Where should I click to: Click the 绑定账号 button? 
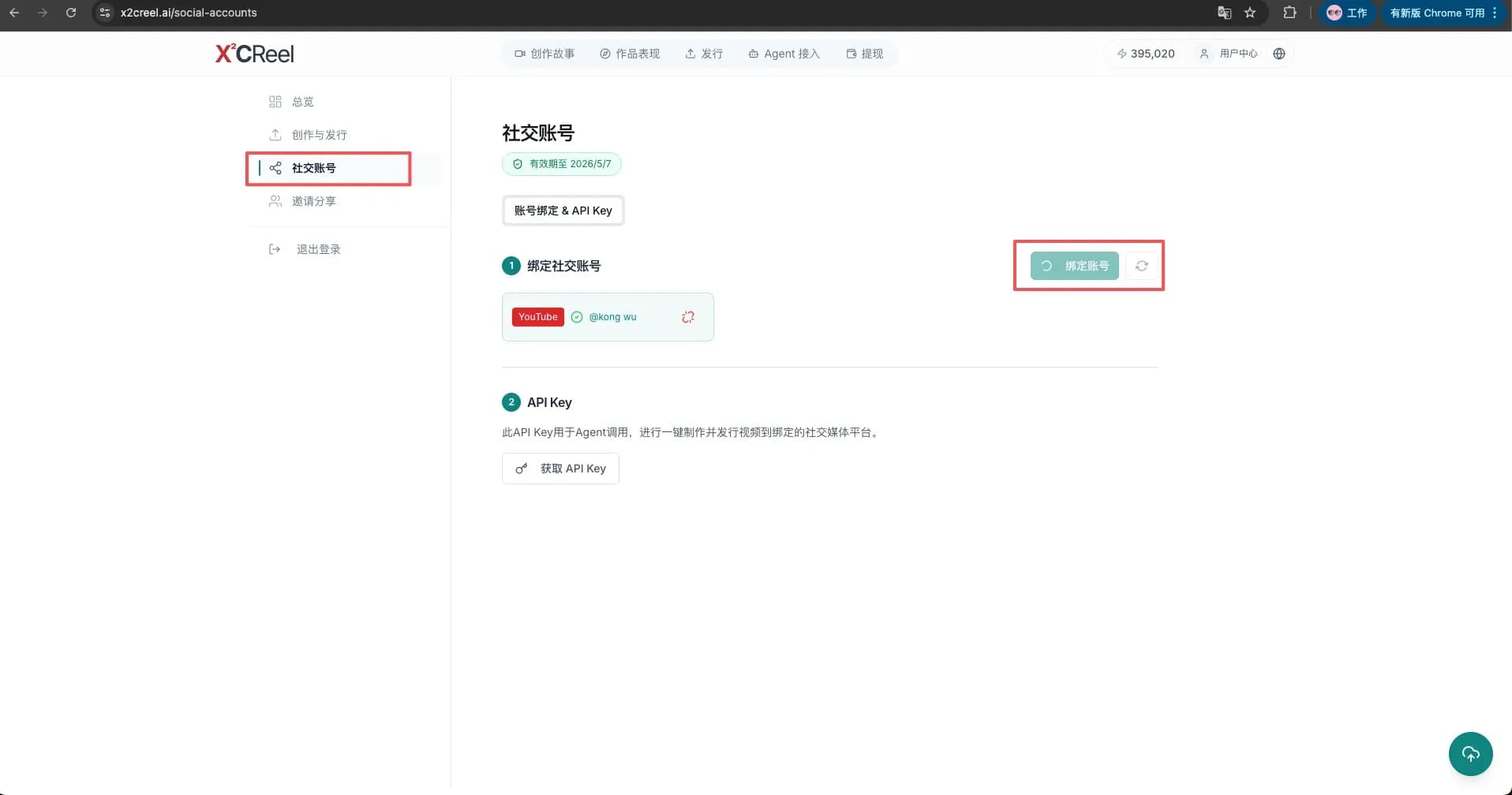[1075, 266]
